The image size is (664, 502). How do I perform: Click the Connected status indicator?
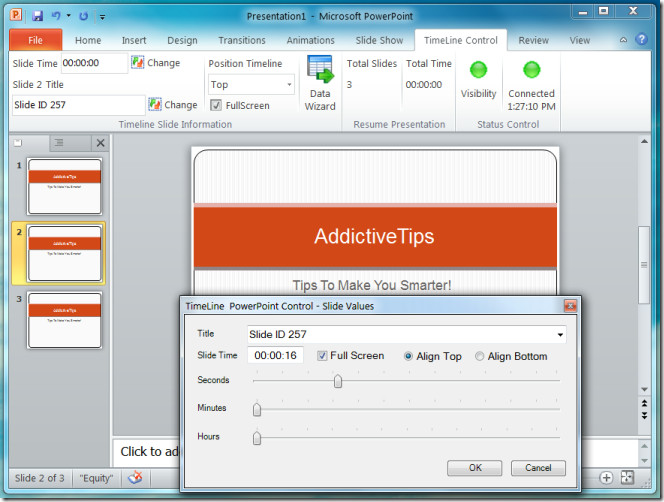click(531, 70)
